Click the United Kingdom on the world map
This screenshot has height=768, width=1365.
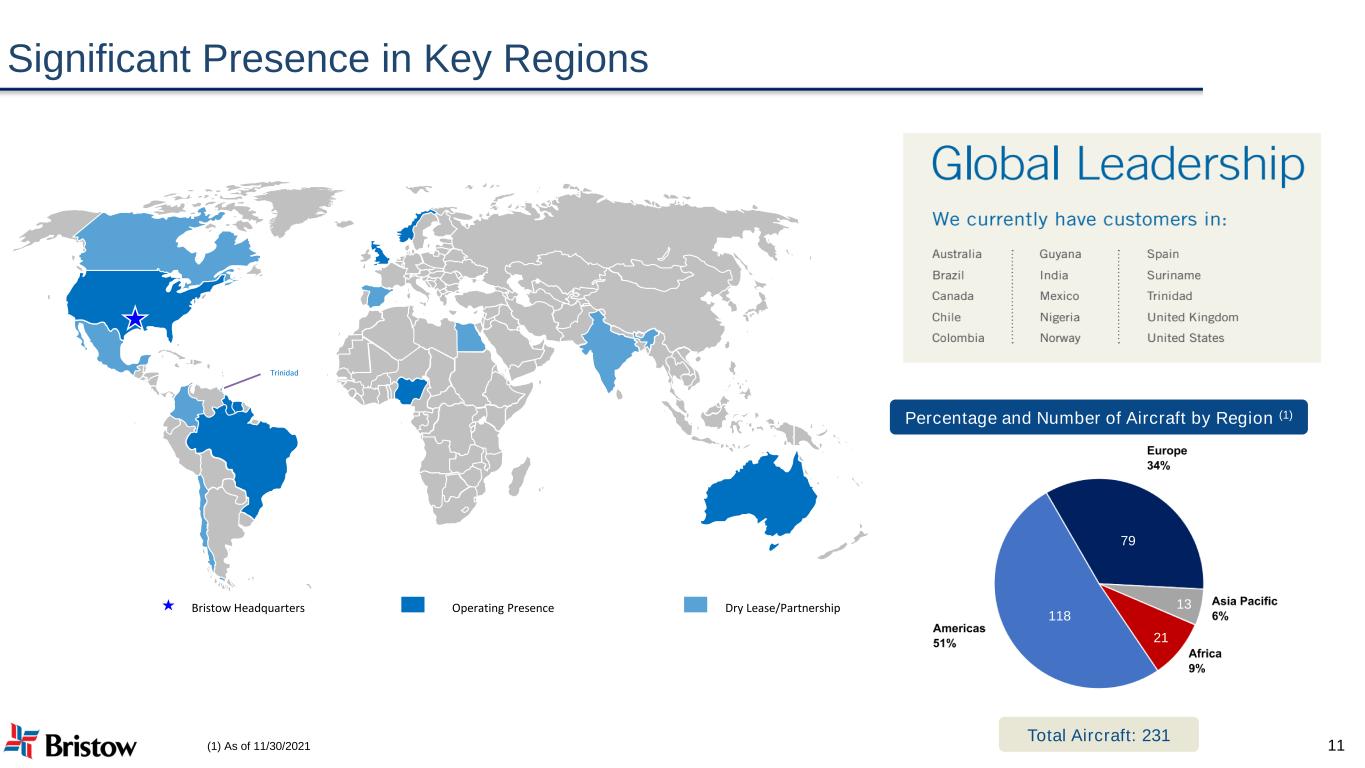pos(382,254)
